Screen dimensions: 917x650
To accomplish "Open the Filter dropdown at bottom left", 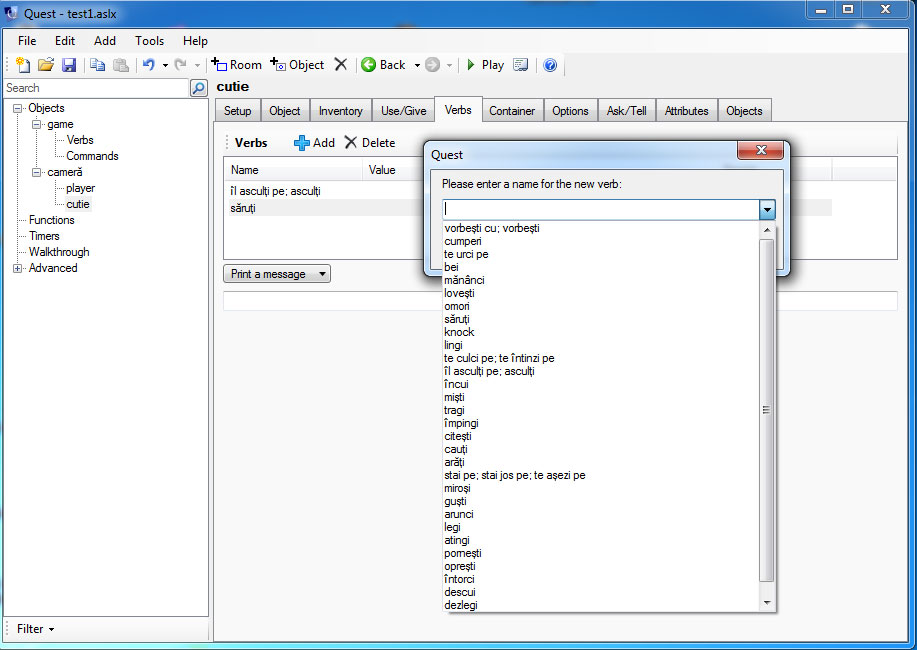I will coord(35,629).
